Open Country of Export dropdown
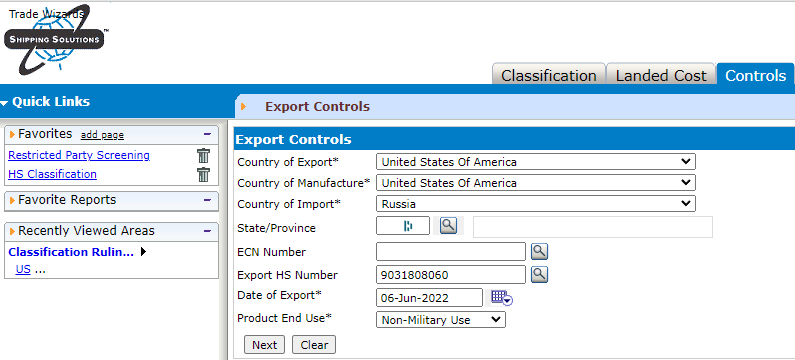This screenshot has height=360, width=795. point(536,162)
